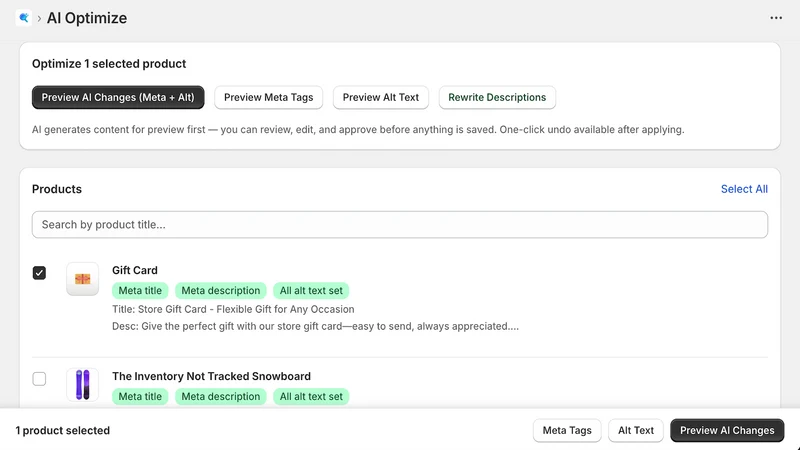Viewport: 800px width, 450px height.
Task: Open the three-dot more options menu
Action: [x=776, y=18]
